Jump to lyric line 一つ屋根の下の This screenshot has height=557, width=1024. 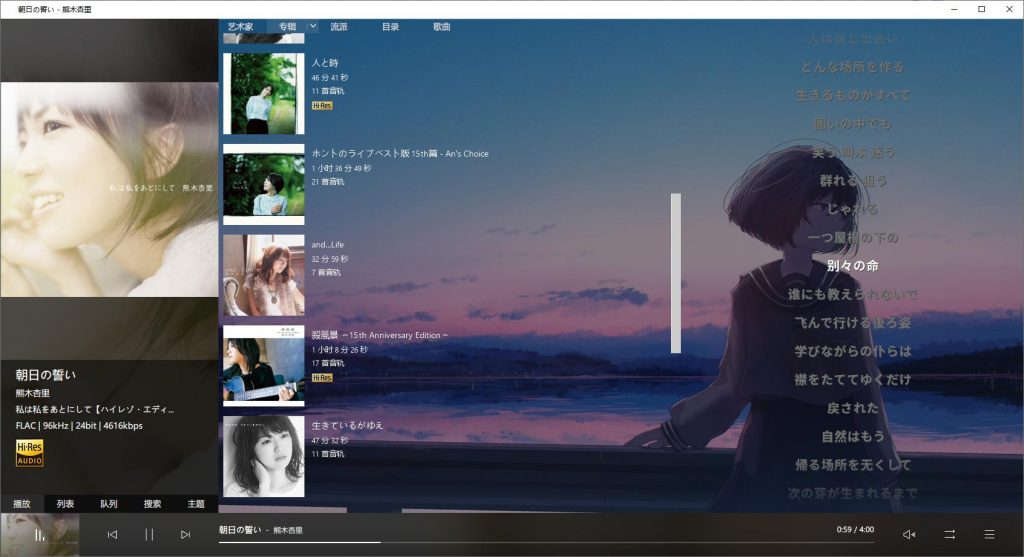coord(852,238)
